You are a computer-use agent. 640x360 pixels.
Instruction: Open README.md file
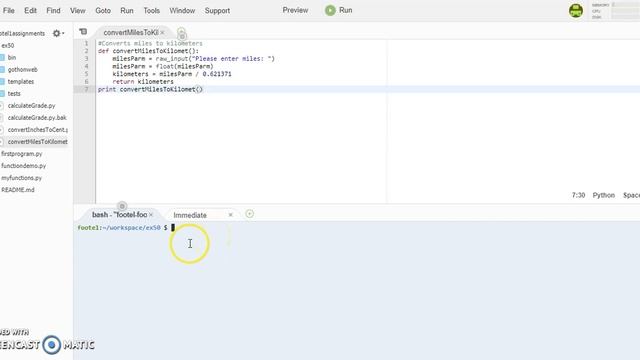[x=18, y=190]
